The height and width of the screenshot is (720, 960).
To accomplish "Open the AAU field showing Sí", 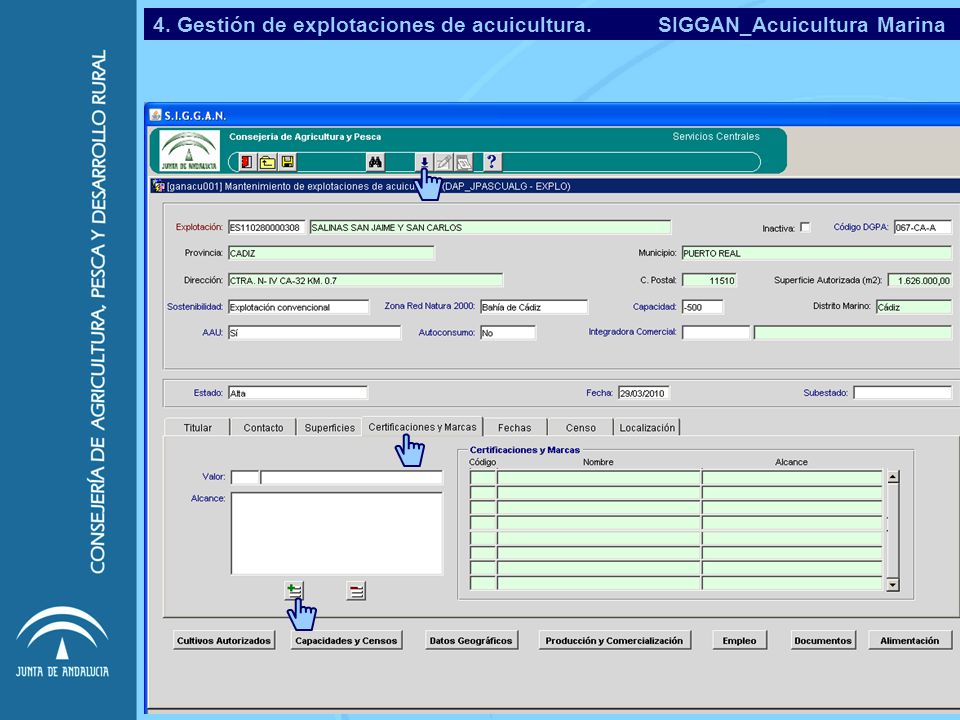I will point(315,332).
